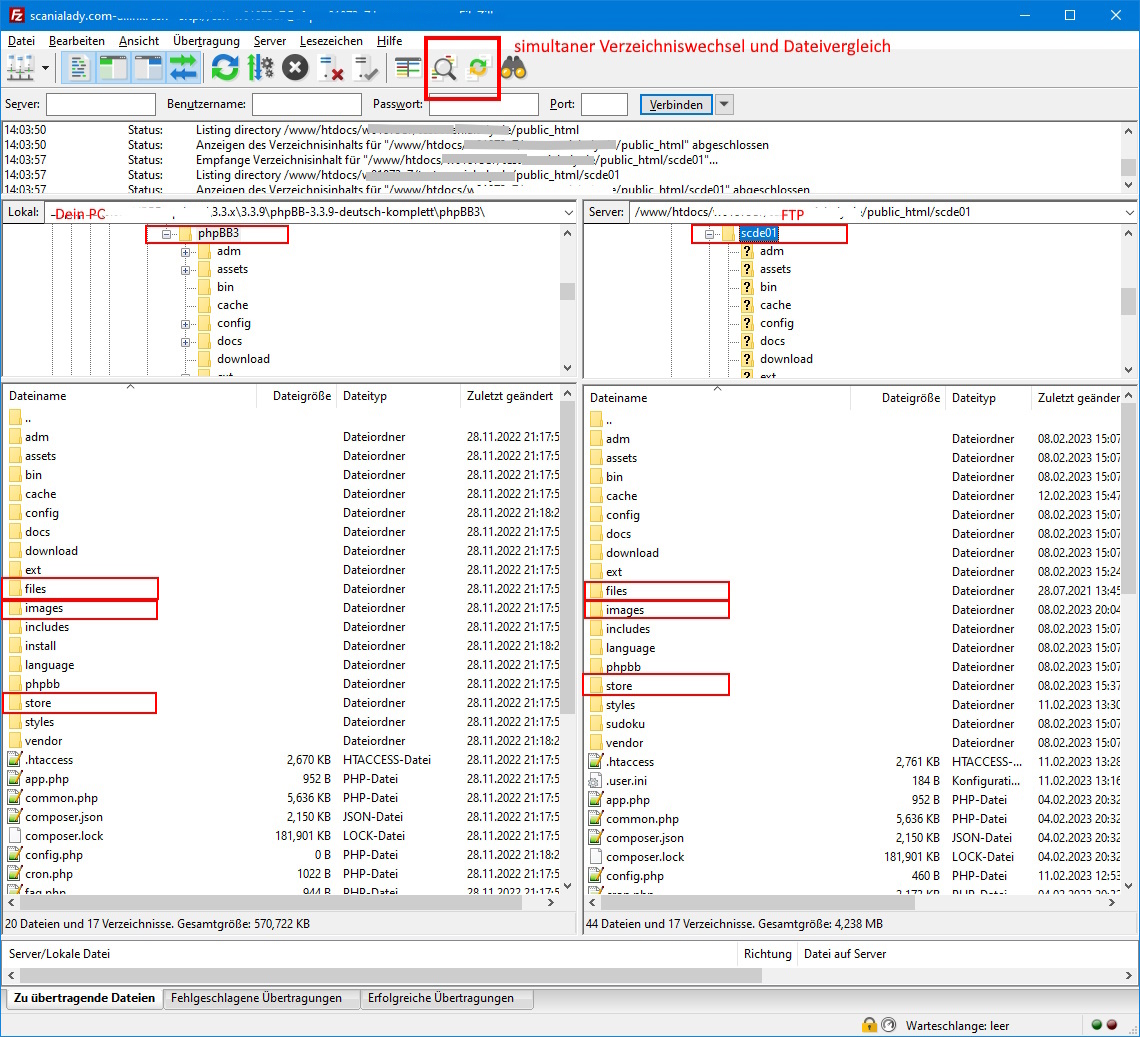
Task: Toggle the directory comparison button
Action: (444, 68)
